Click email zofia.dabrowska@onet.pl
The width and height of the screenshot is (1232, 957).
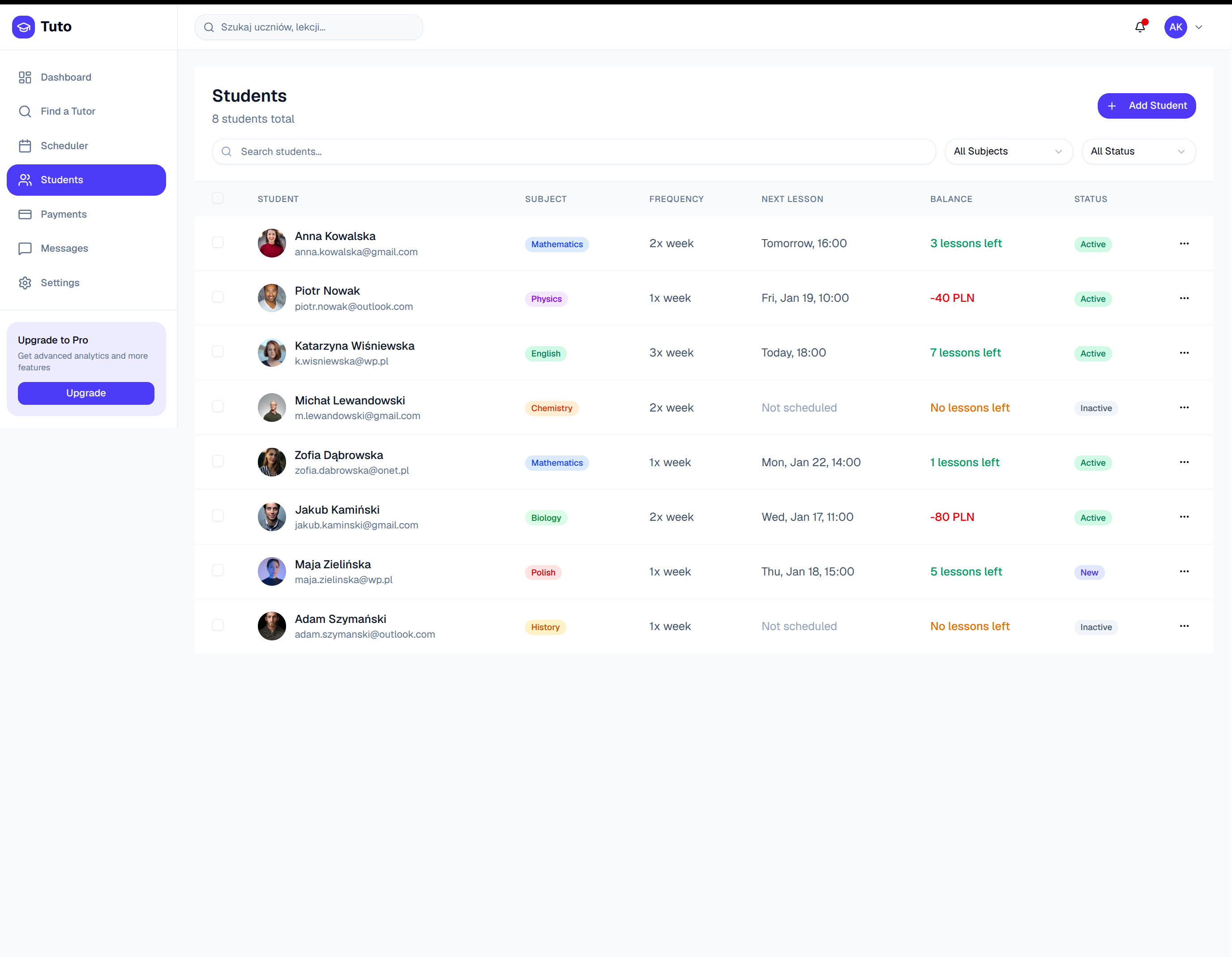[x=351, y=471]
